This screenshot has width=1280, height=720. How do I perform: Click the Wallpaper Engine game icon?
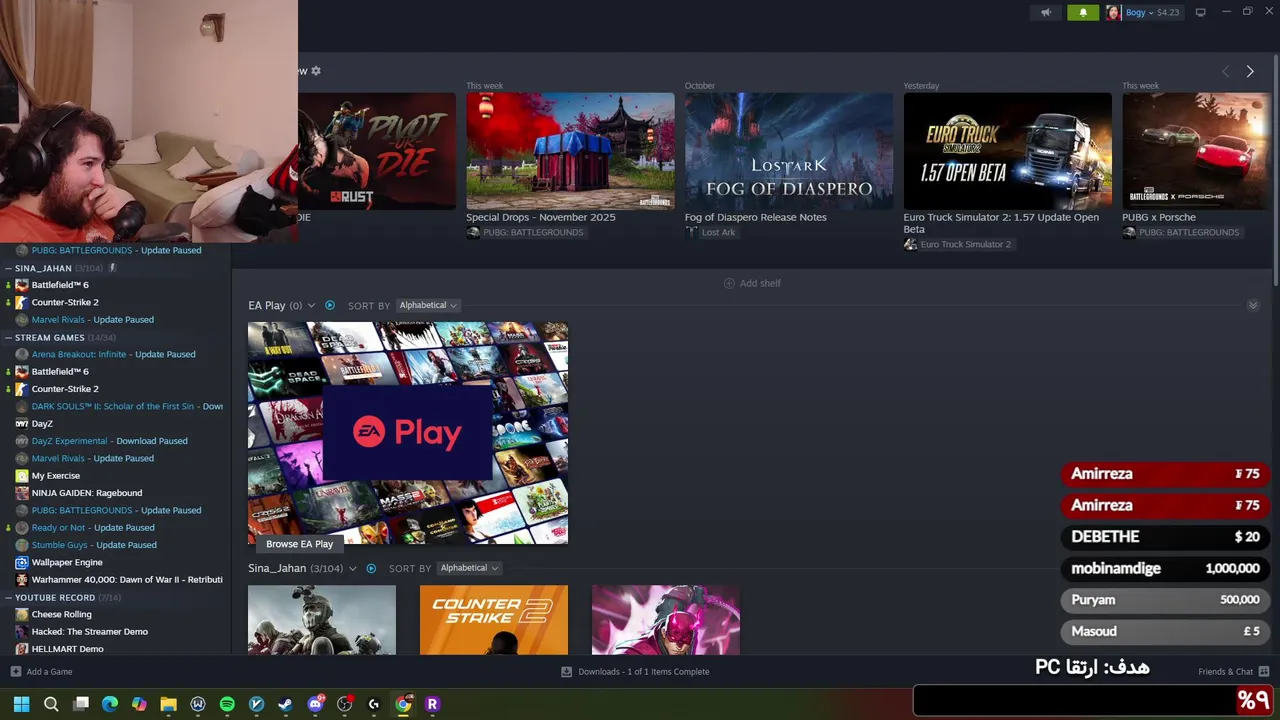point(22,562)
